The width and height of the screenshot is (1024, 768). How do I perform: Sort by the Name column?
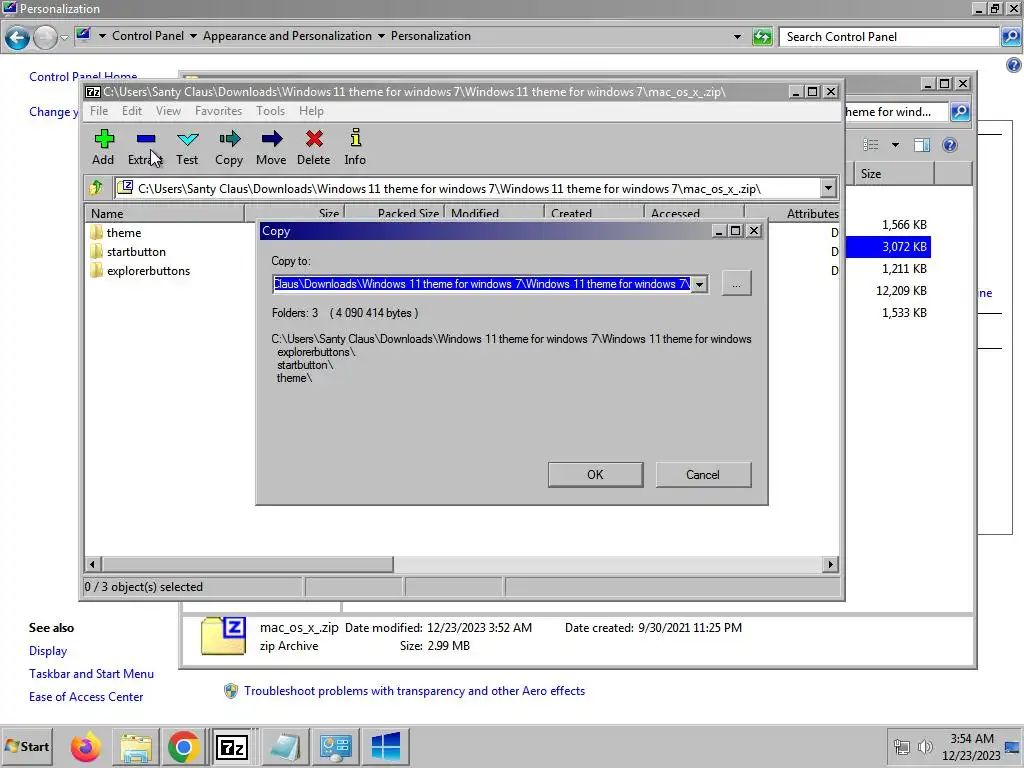coord(165,213)
